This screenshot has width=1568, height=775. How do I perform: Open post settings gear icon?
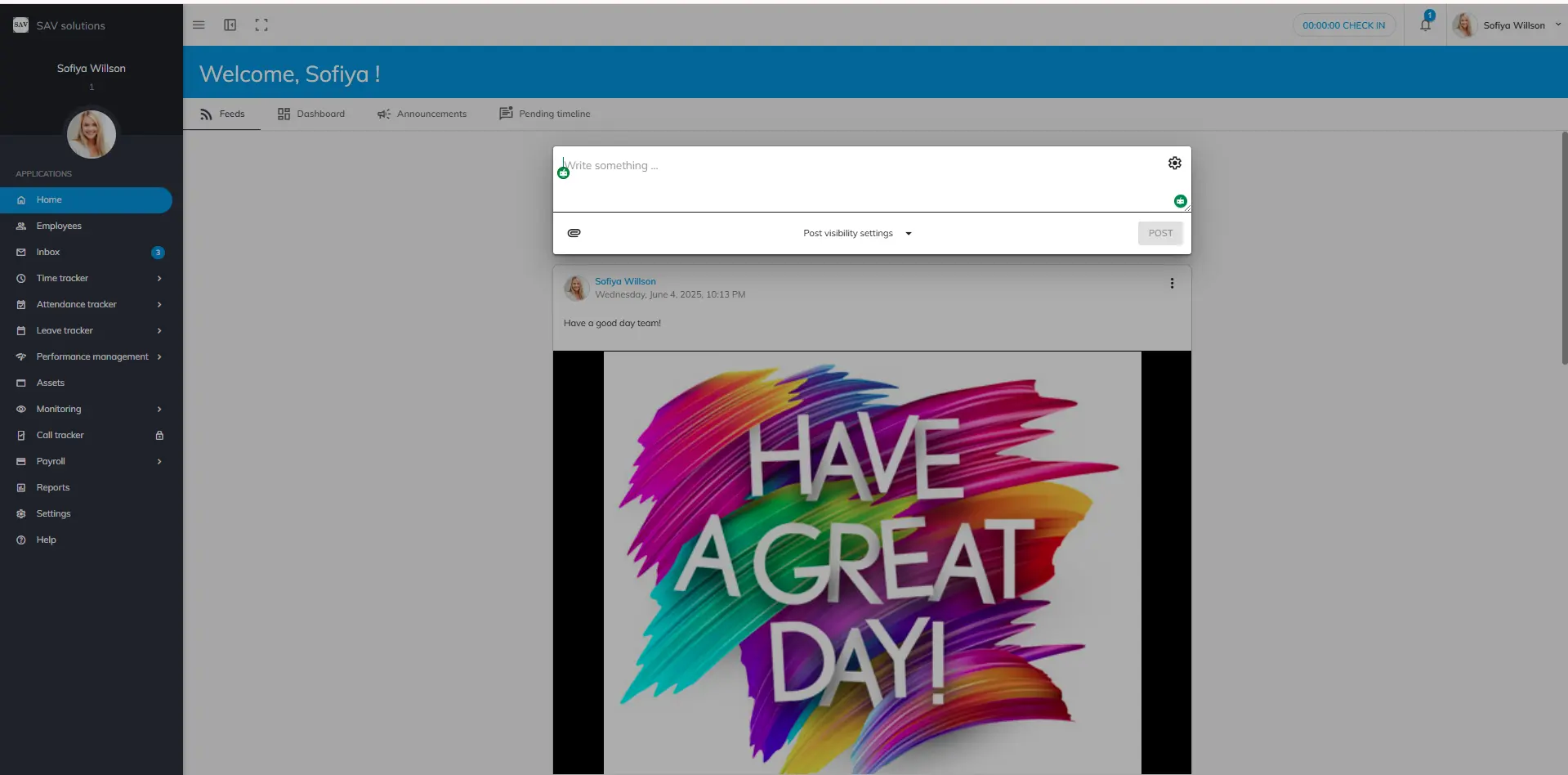(x=1174, y=164)
